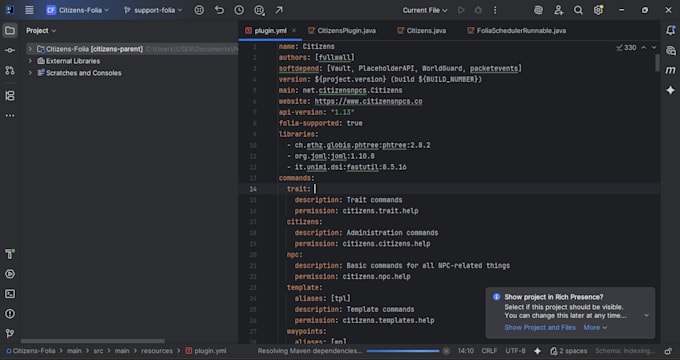Click the editor vertical scrollbar

(657, 63)
